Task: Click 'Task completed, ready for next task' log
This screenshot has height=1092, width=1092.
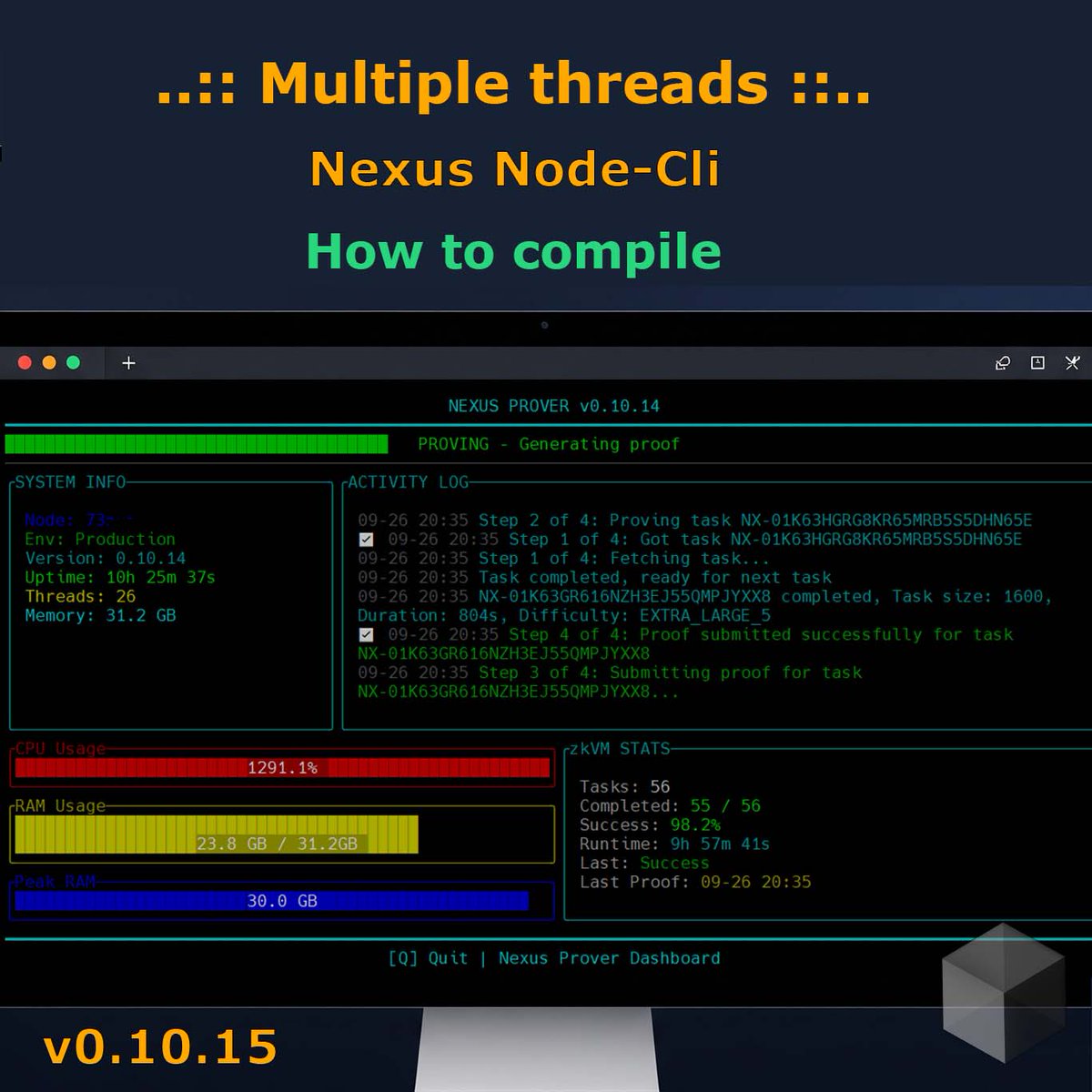Action: pos(594,578)
